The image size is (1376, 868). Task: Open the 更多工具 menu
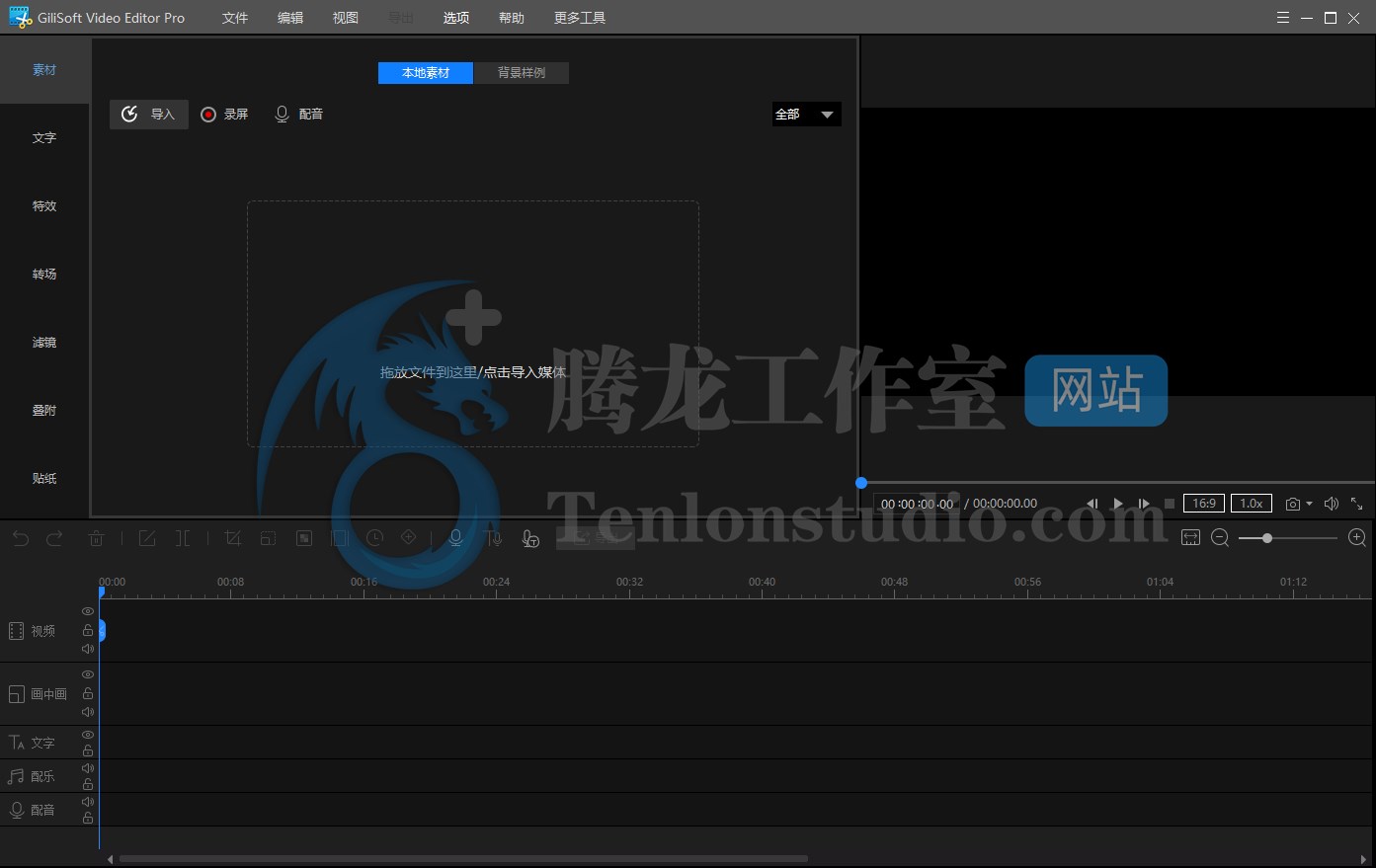pyautogui.click(x=580, y=18)
